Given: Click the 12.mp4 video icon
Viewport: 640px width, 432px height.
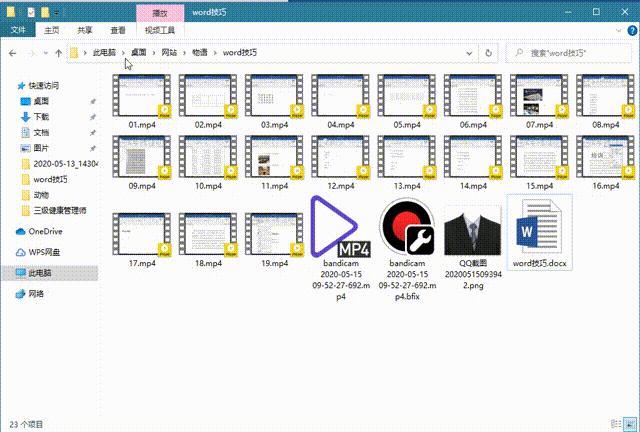Looking at the screenshot, I should tap(340, 157).
